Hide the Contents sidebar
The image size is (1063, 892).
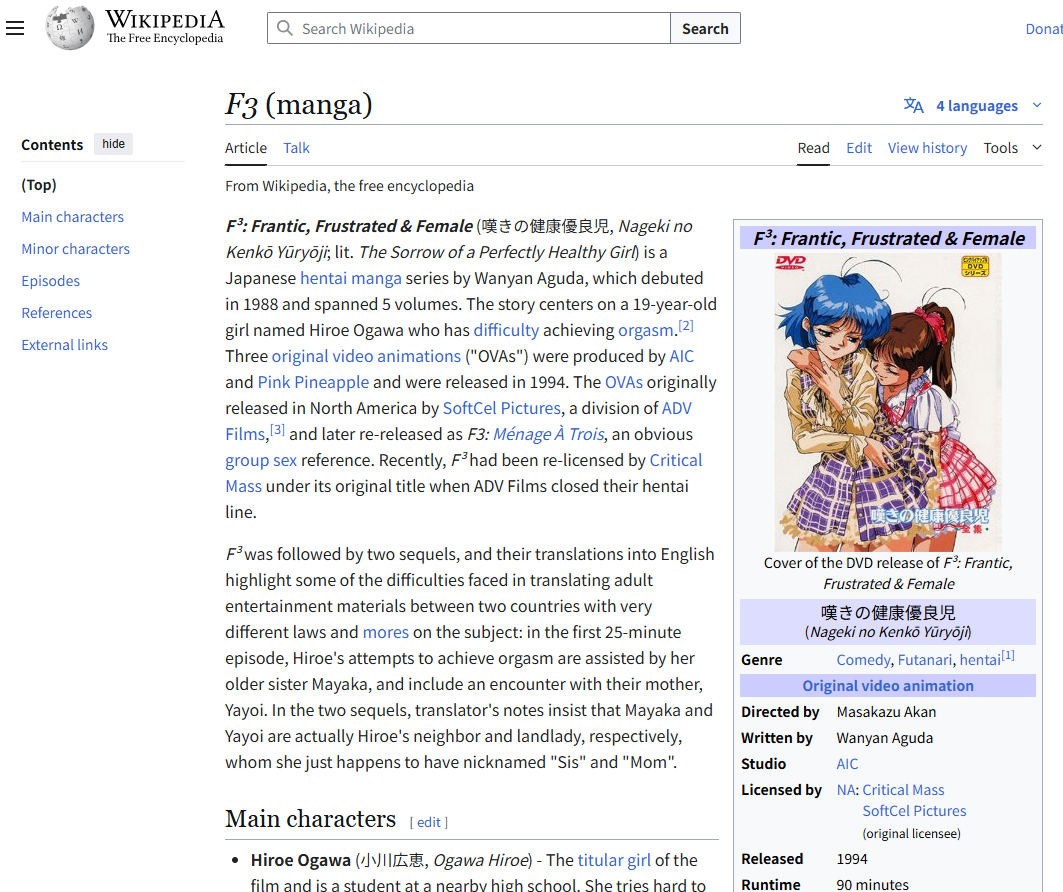click(x=113, y=144)
